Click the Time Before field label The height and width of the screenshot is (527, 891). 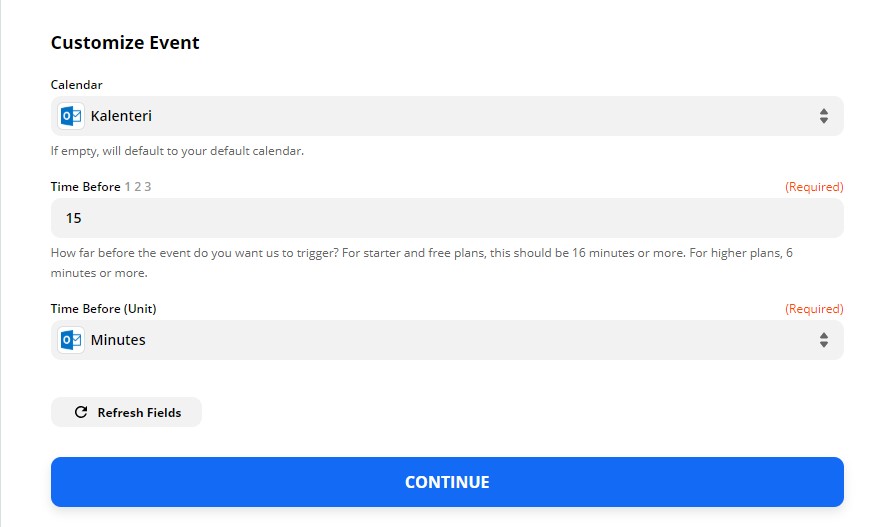[85, 186]
